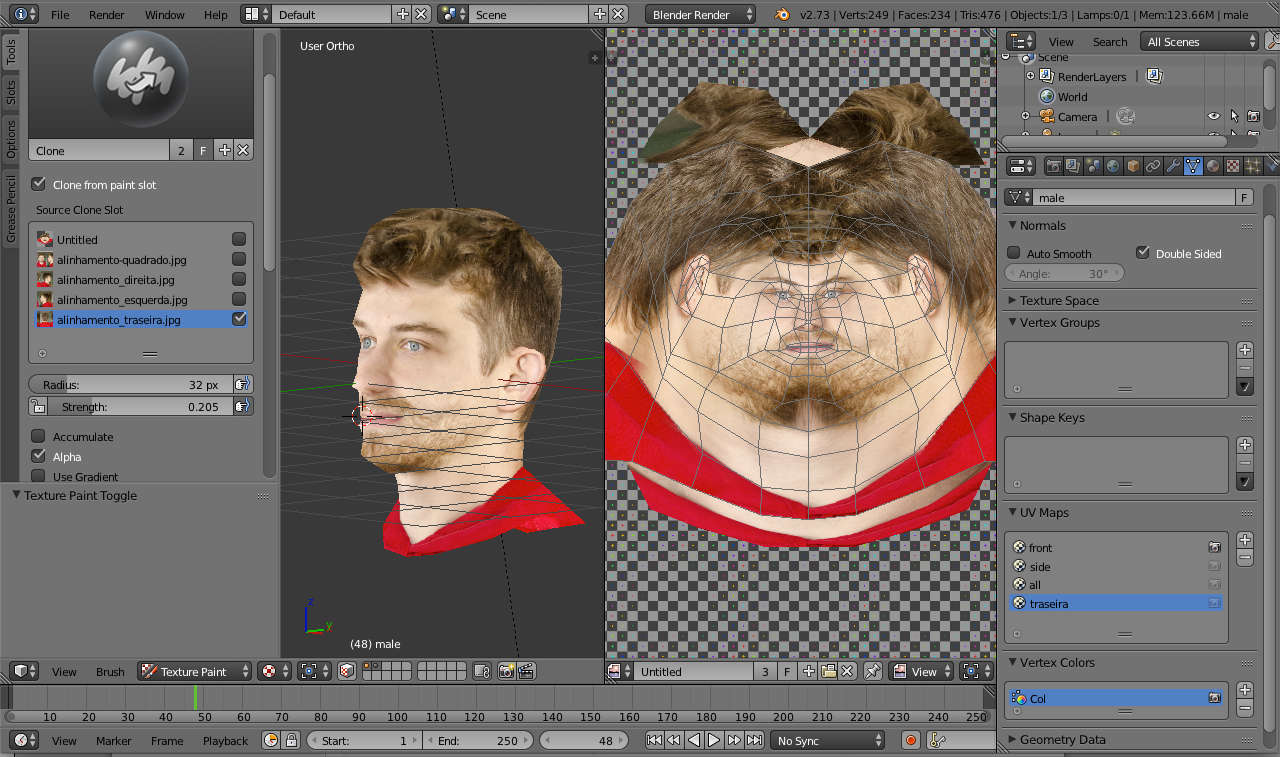Screen dimensions: 1280x757
Task: Open the Blender Render engine dropdown
Action: tap(701, 14)
